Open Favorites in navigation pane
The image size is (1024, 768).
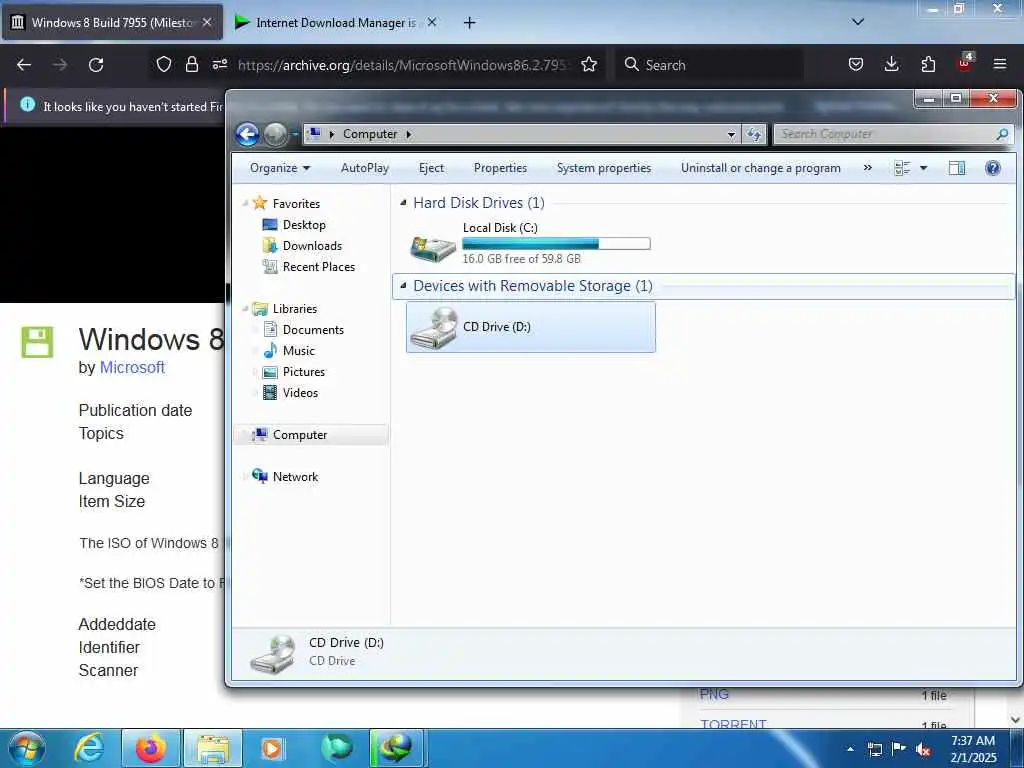coord(296,204)
